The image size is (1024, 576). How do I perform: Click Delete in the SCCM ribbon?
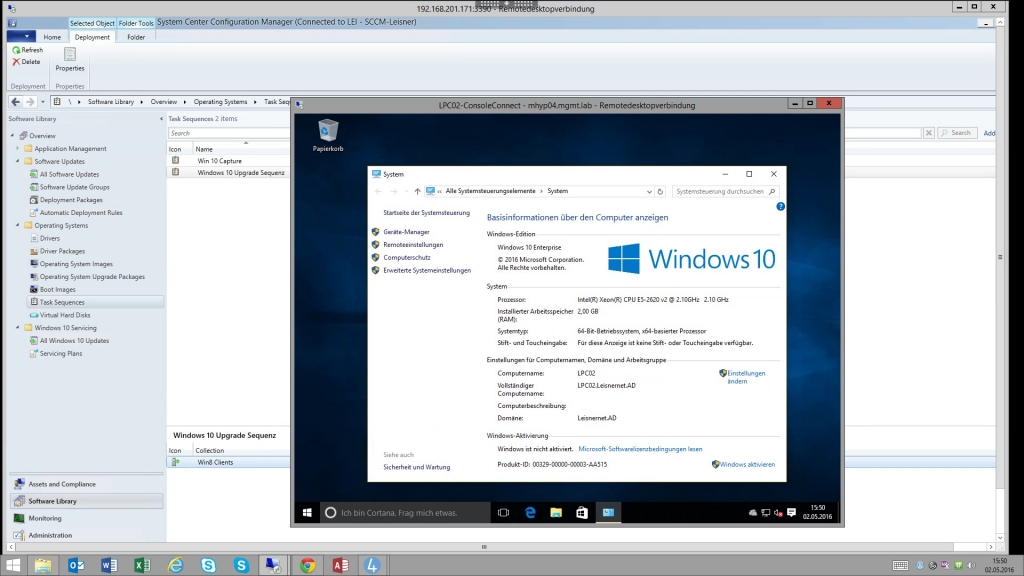[x=26, y=61]
